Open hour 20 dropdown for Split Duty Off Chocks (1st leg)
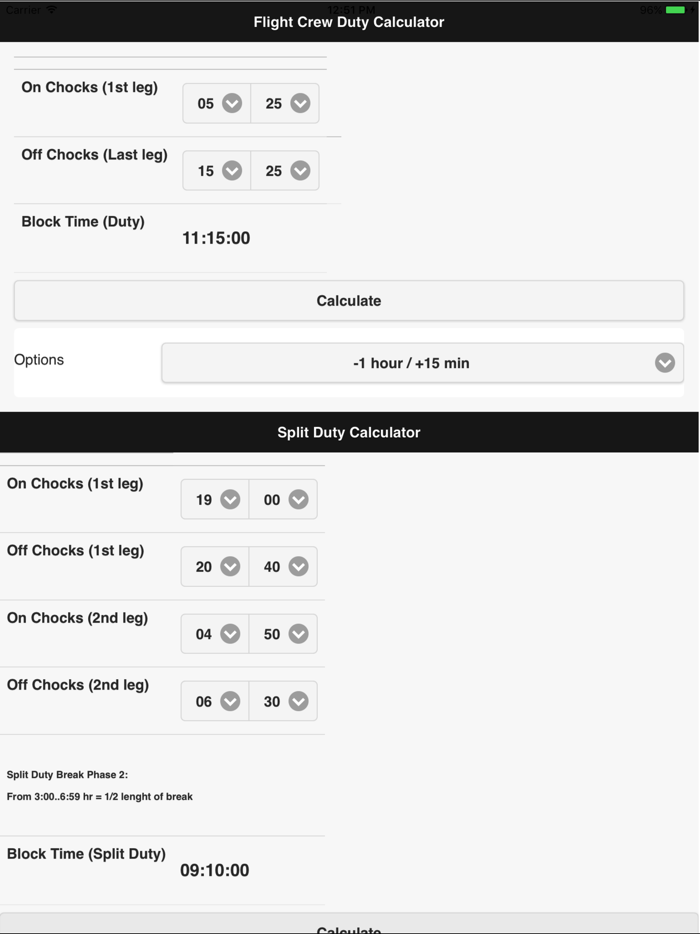 [x=215, y=567]
